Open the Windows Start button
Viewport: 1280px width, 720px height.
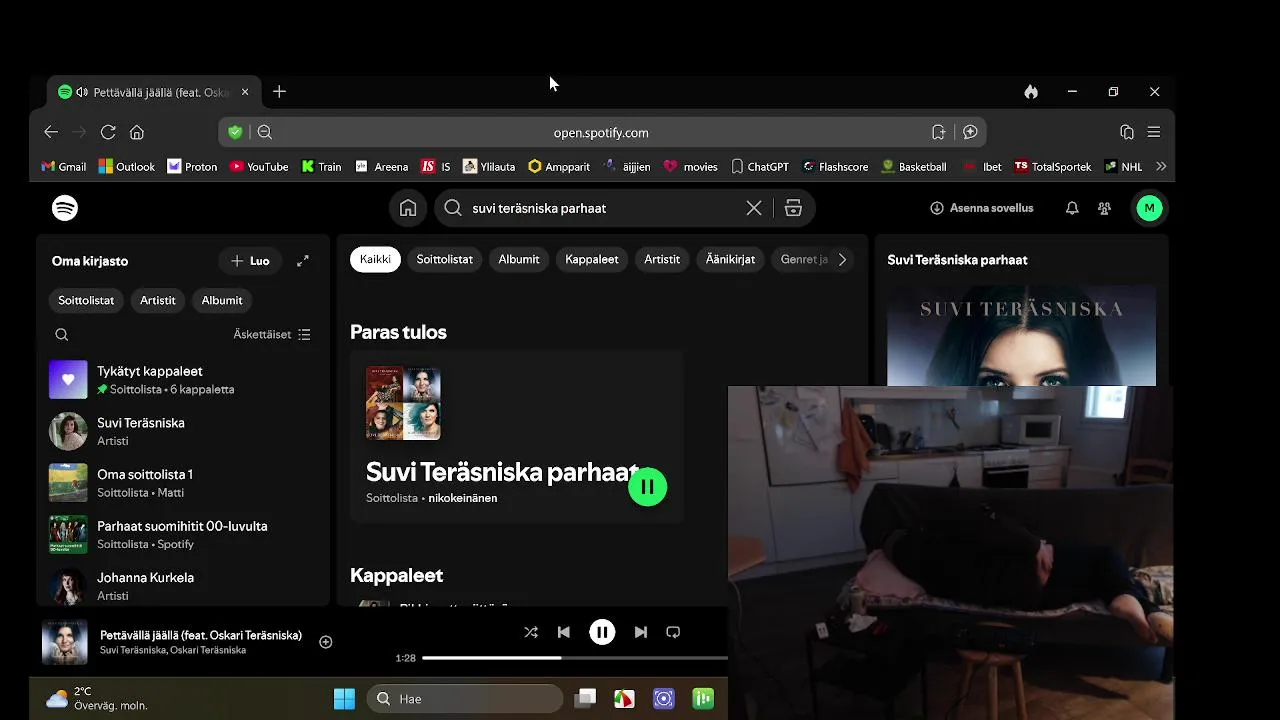344,699
